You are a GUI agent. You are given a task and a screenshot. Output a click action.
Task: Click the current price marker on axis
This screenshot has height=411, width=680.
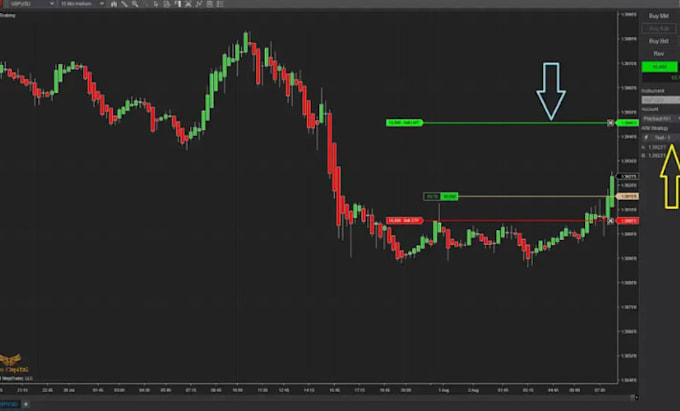click(x=627, y=176)
